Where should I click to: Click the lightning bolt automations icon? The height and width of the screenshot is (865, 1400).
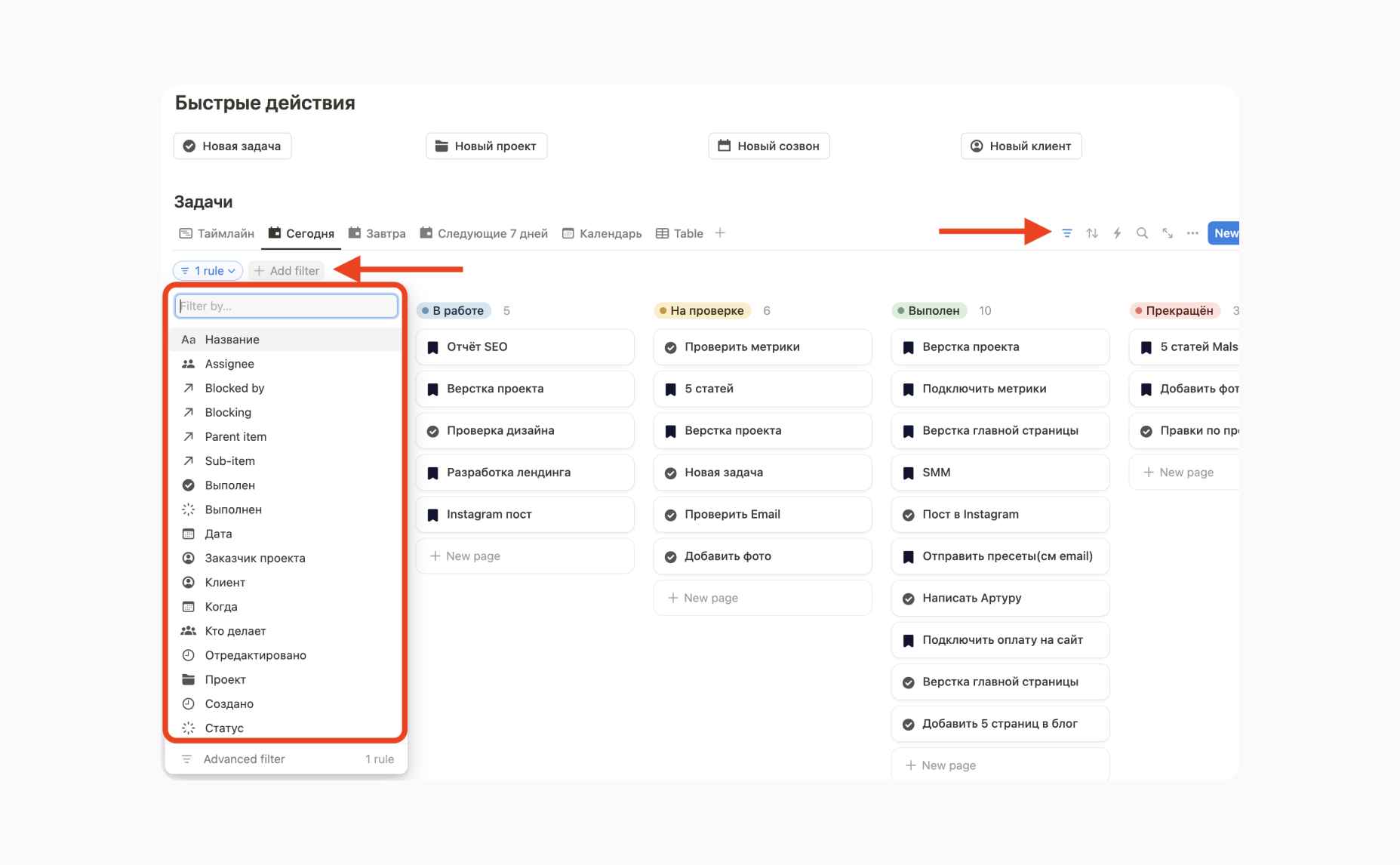(x=1117, y=233)
